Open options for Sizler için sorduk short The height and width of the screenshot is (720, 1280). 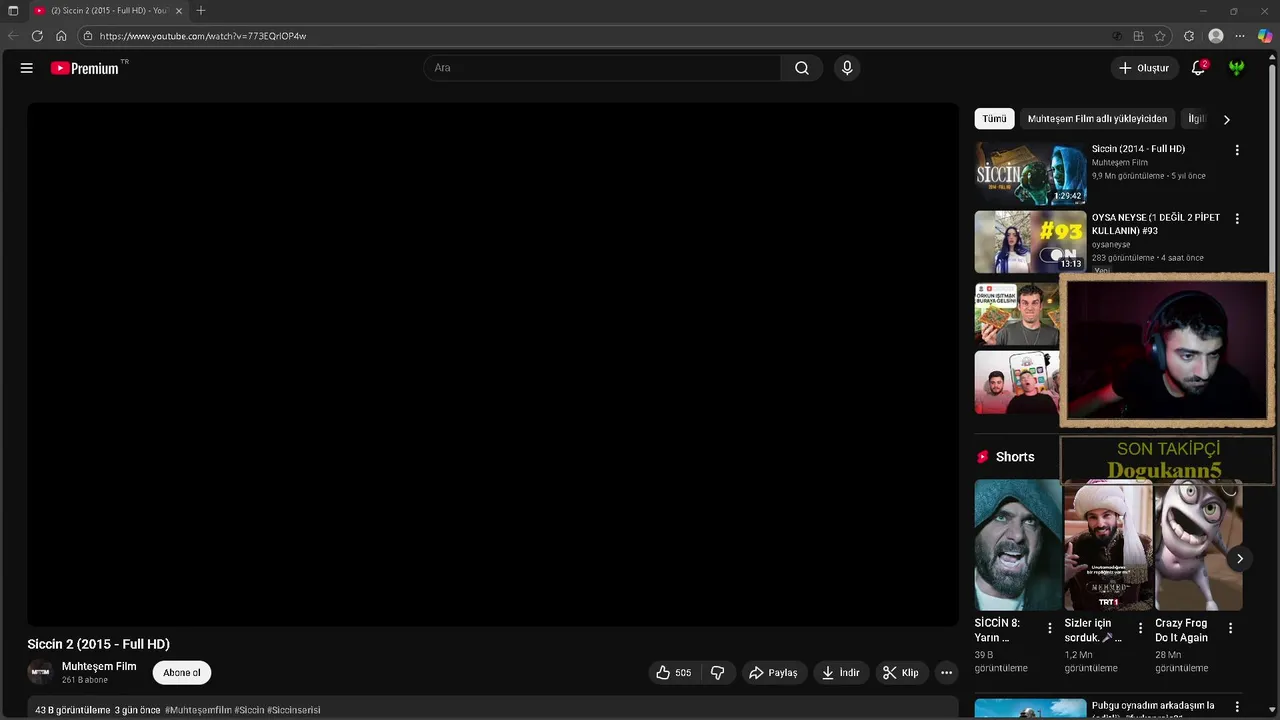tap(1140, 628)
